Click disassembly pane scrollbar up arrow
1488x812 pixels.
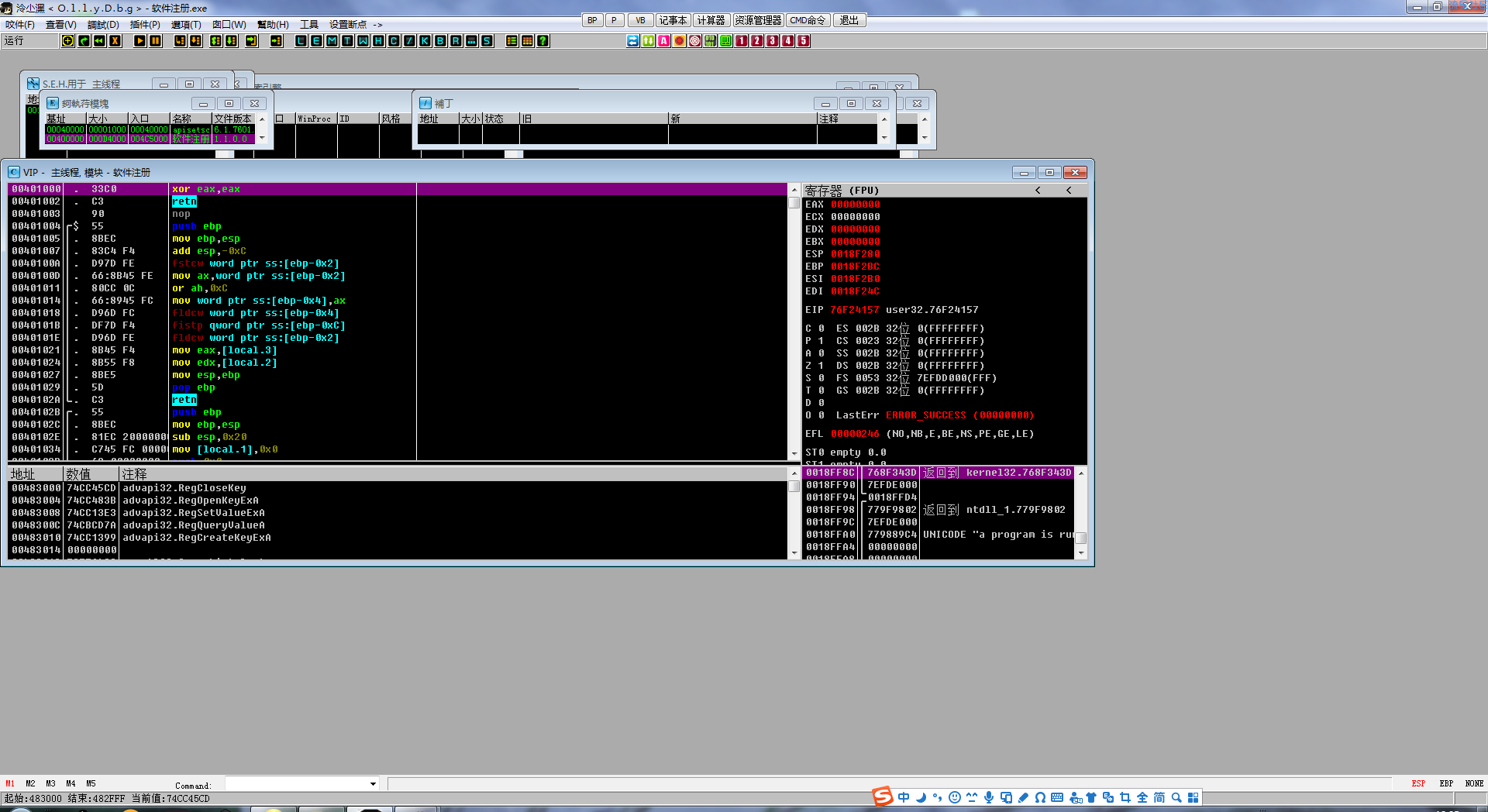point(794,190)
